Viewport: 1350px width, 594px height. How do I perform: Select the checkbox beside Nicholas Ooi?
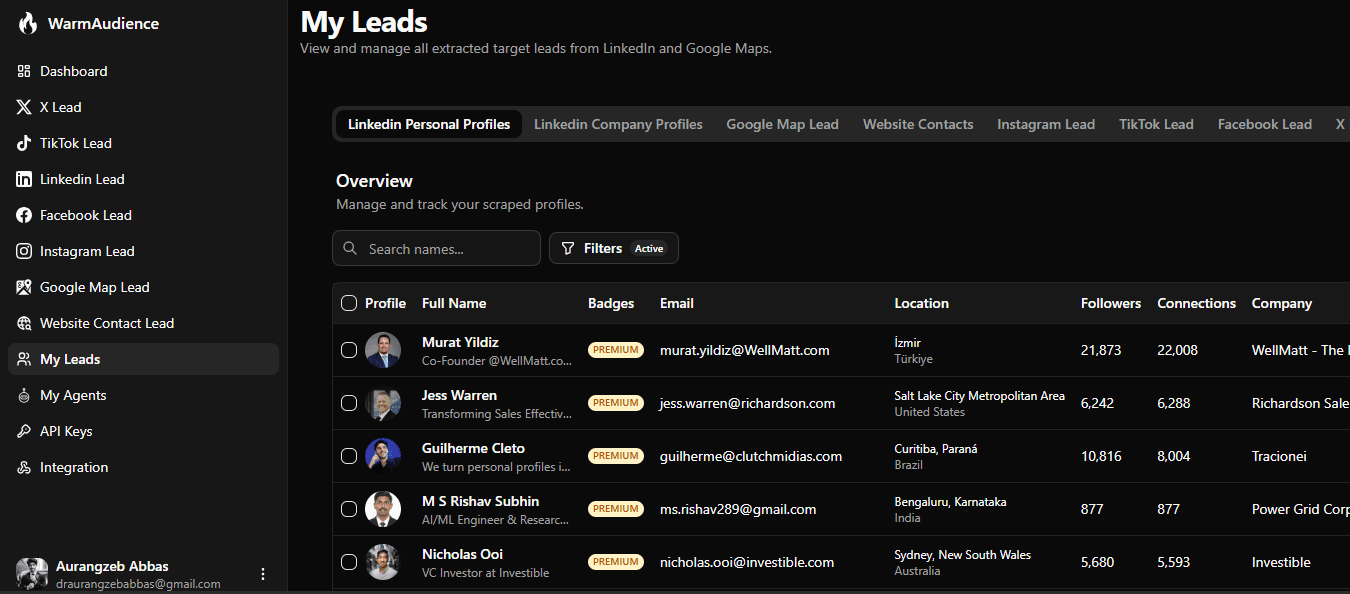pos(349,562)
